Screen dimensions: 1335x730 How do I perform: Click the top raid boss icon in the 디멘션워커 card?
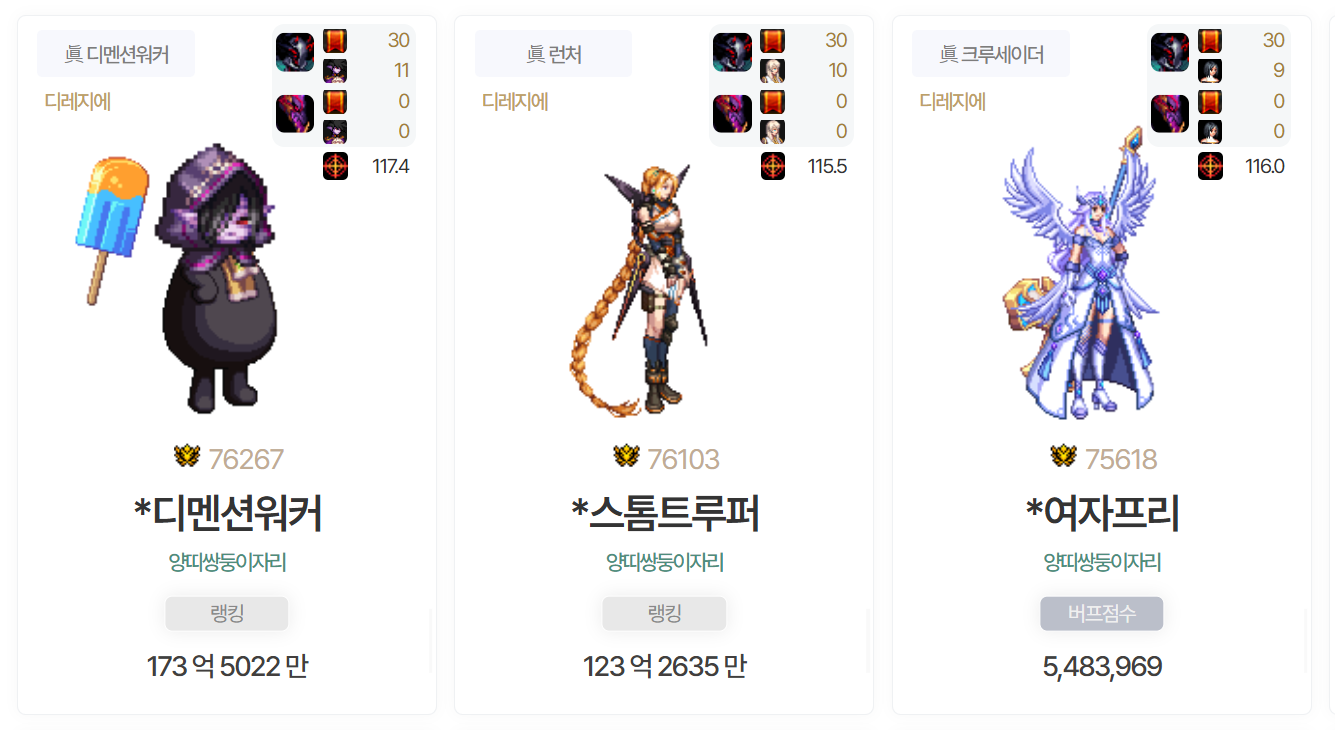tap(295, 53)
